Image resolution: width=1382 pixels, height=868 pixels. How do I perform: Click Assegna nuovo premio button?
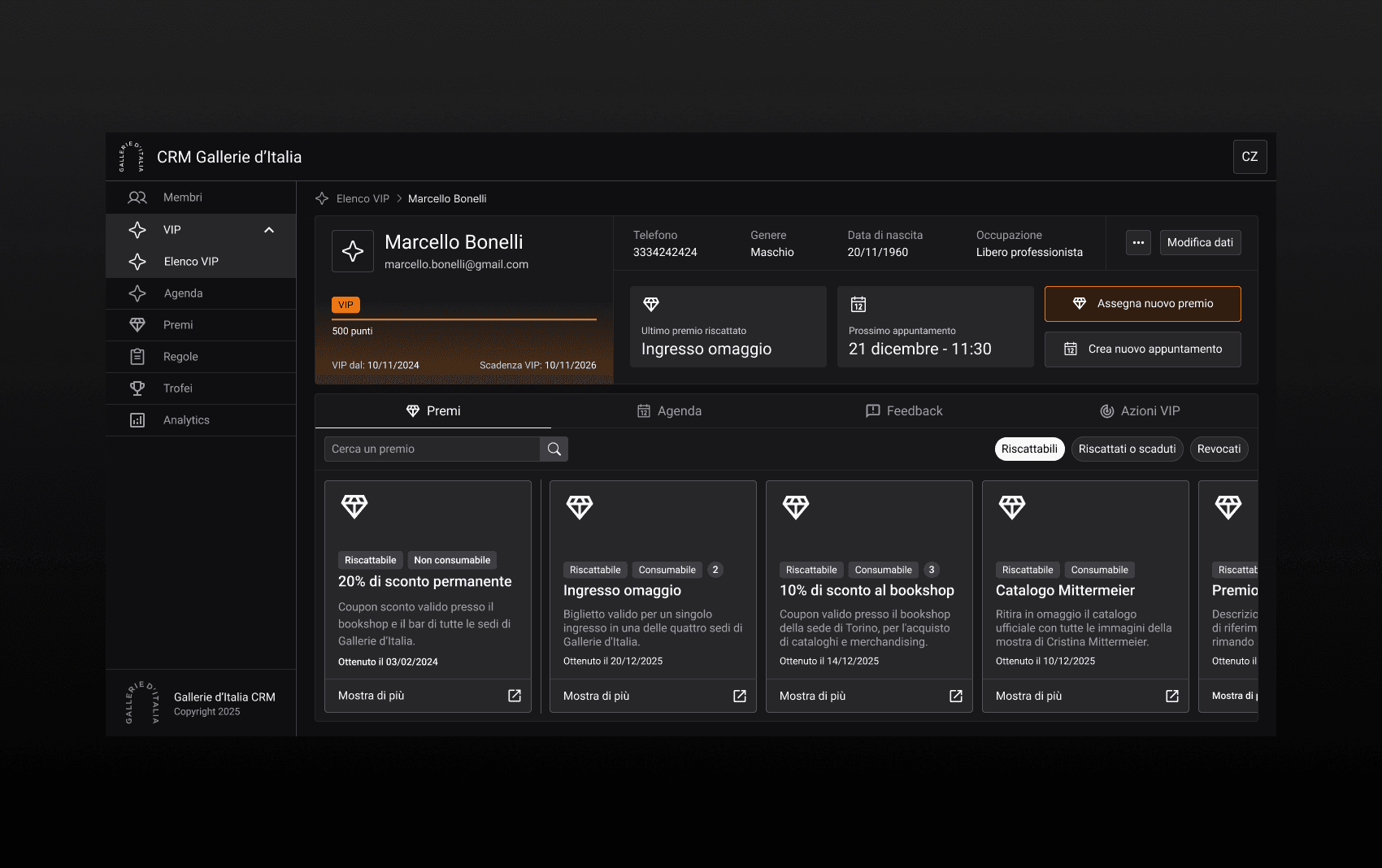pyautogui.click(x=1143, y=304)
